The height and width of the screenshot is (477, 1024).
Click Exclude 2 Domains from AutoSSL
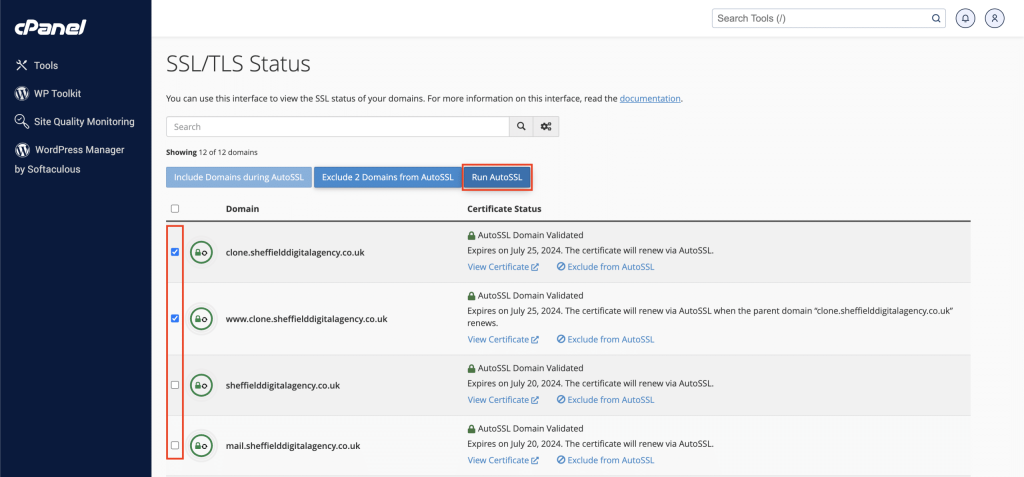387,177
